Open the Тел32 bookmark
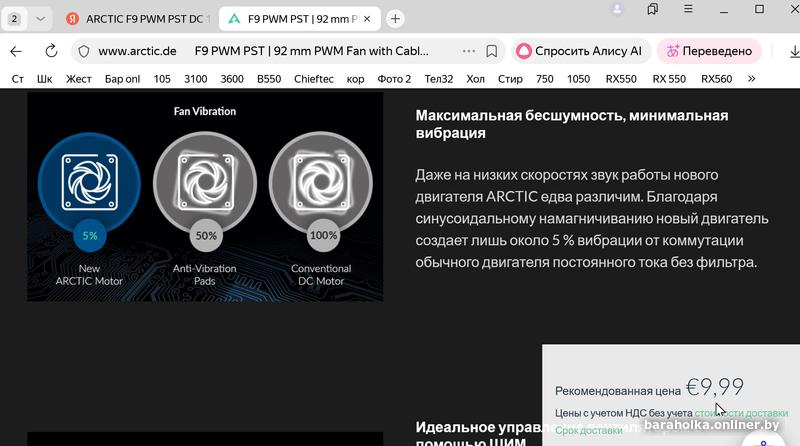Viewport: 800px width, 446px height. click(439, 79)
